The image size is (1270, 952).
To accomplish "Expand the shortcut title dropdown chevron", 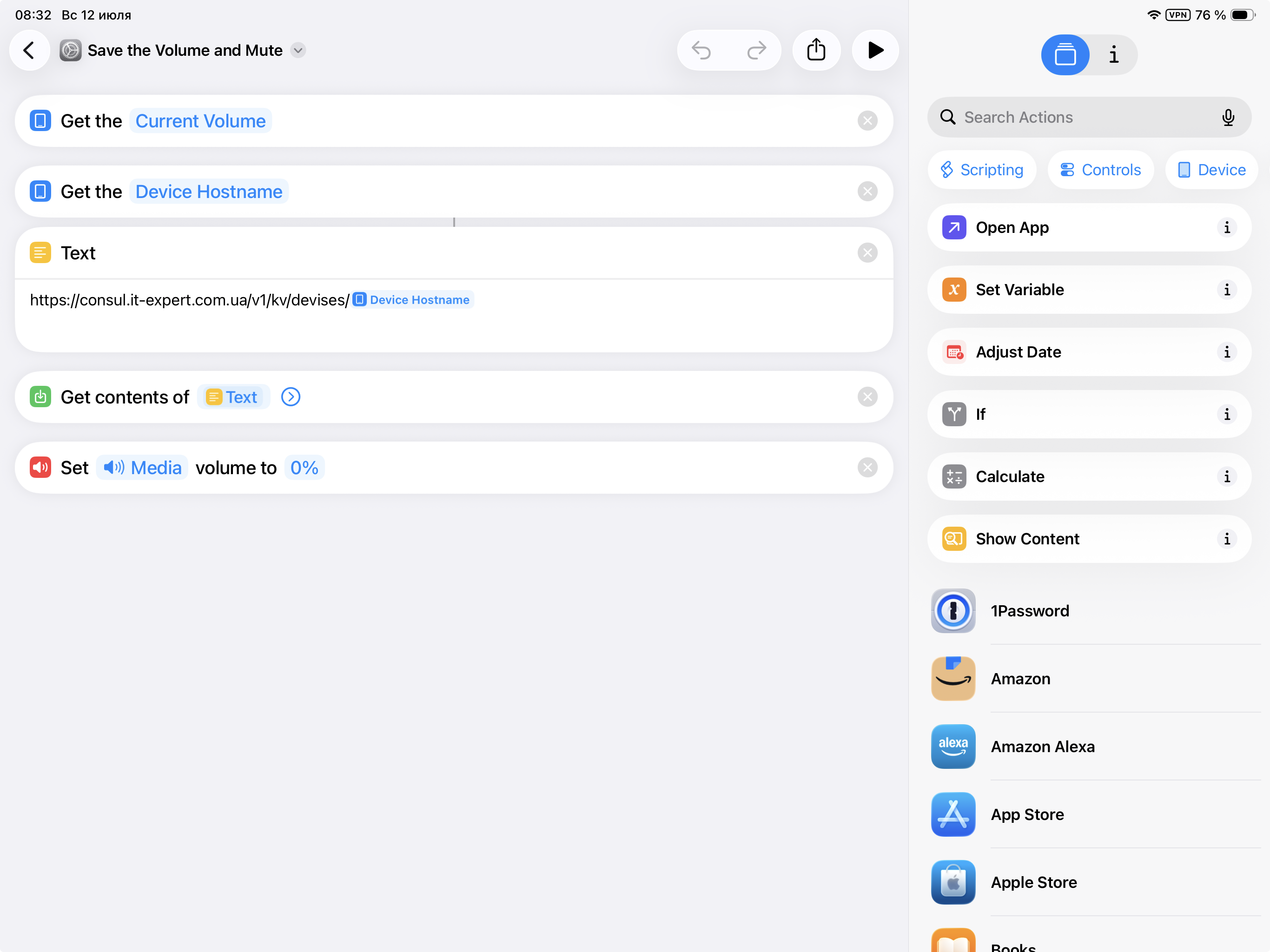I will [298, 51].
